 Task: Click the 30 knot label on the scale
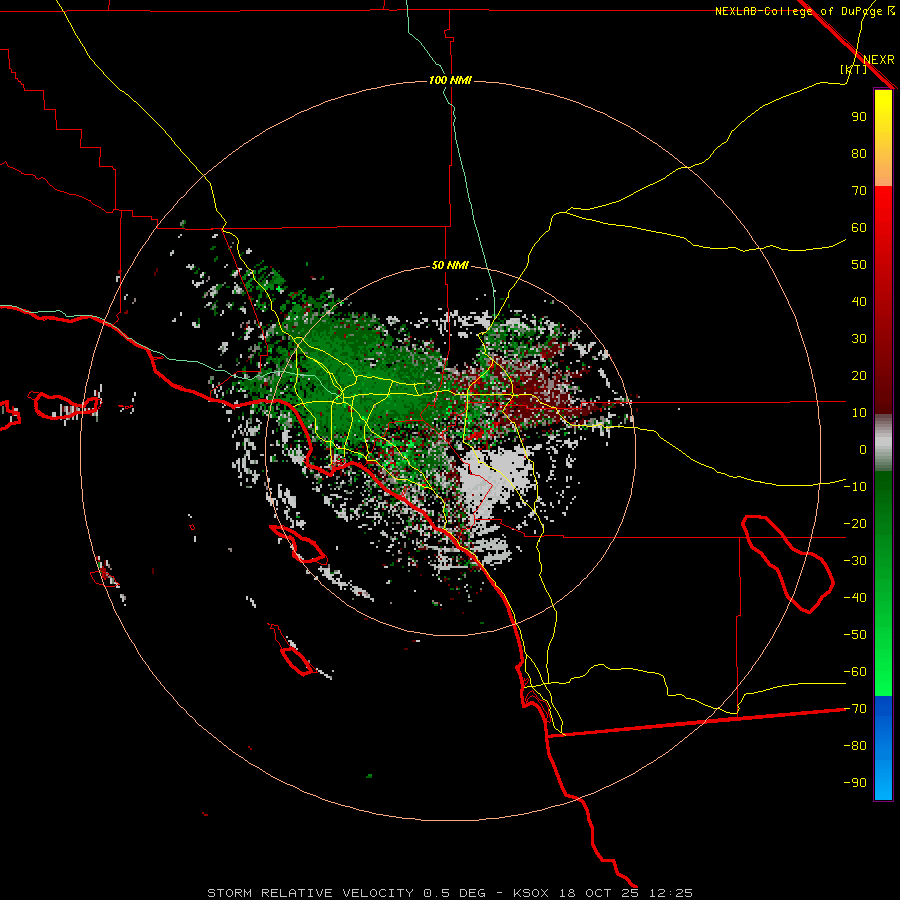859,339
